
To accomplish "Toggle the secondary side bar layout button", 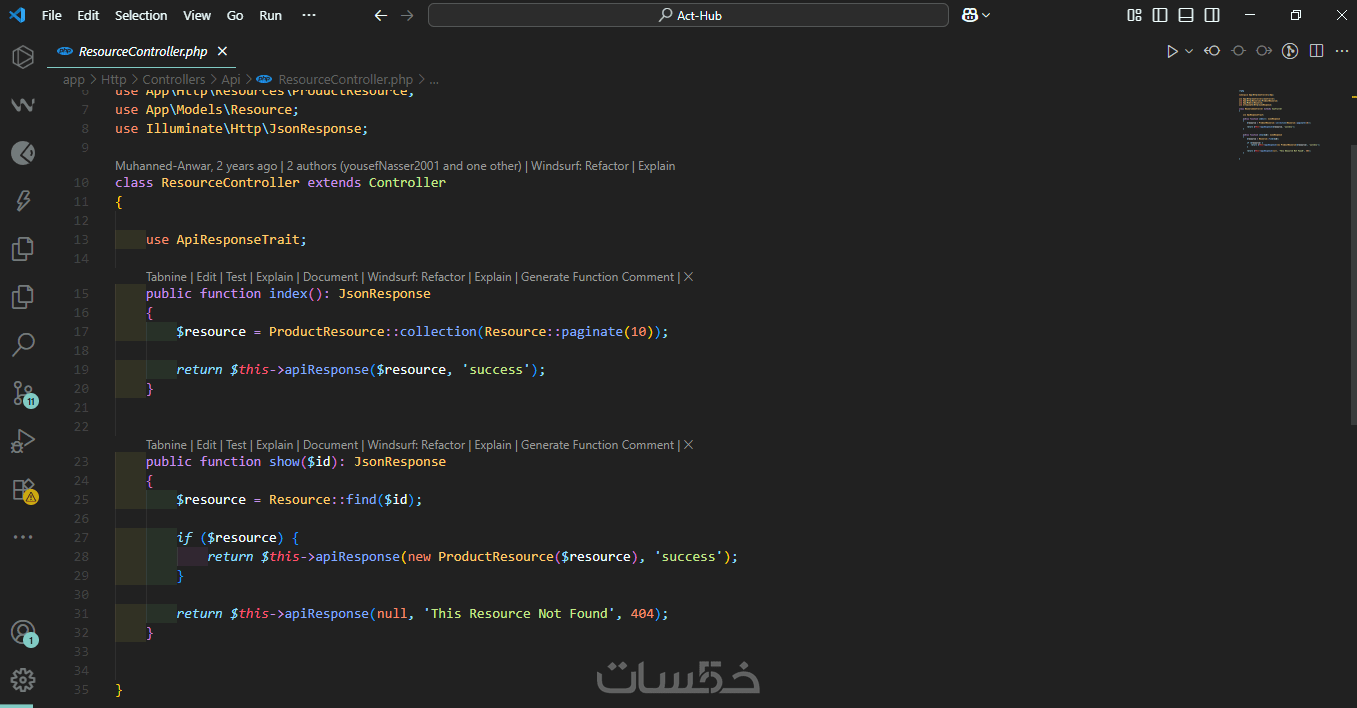I will (1212, 15).
